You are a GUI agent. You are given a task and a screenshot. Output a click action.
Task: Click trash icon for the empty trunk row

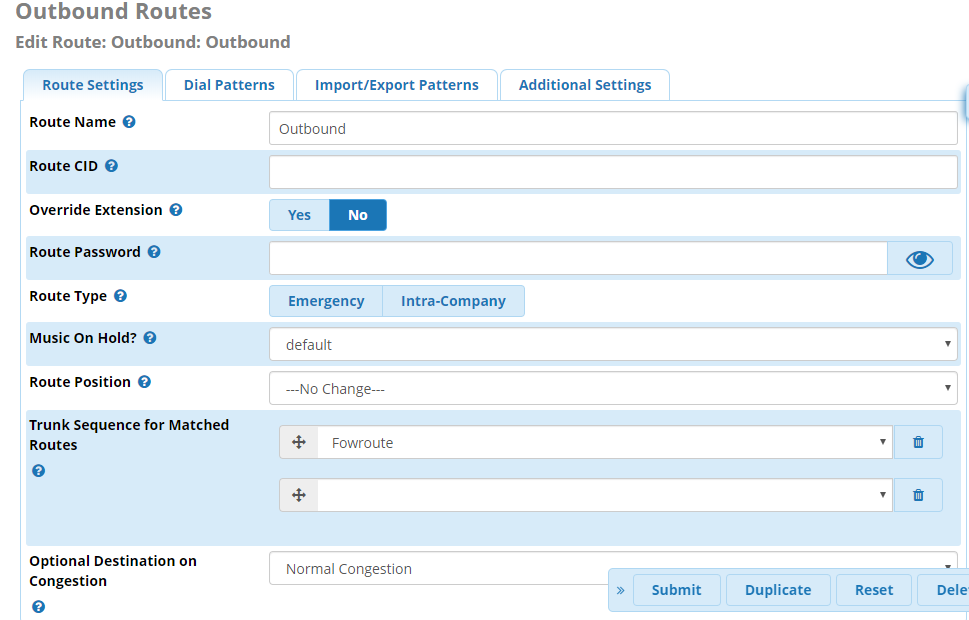point(918,495)
